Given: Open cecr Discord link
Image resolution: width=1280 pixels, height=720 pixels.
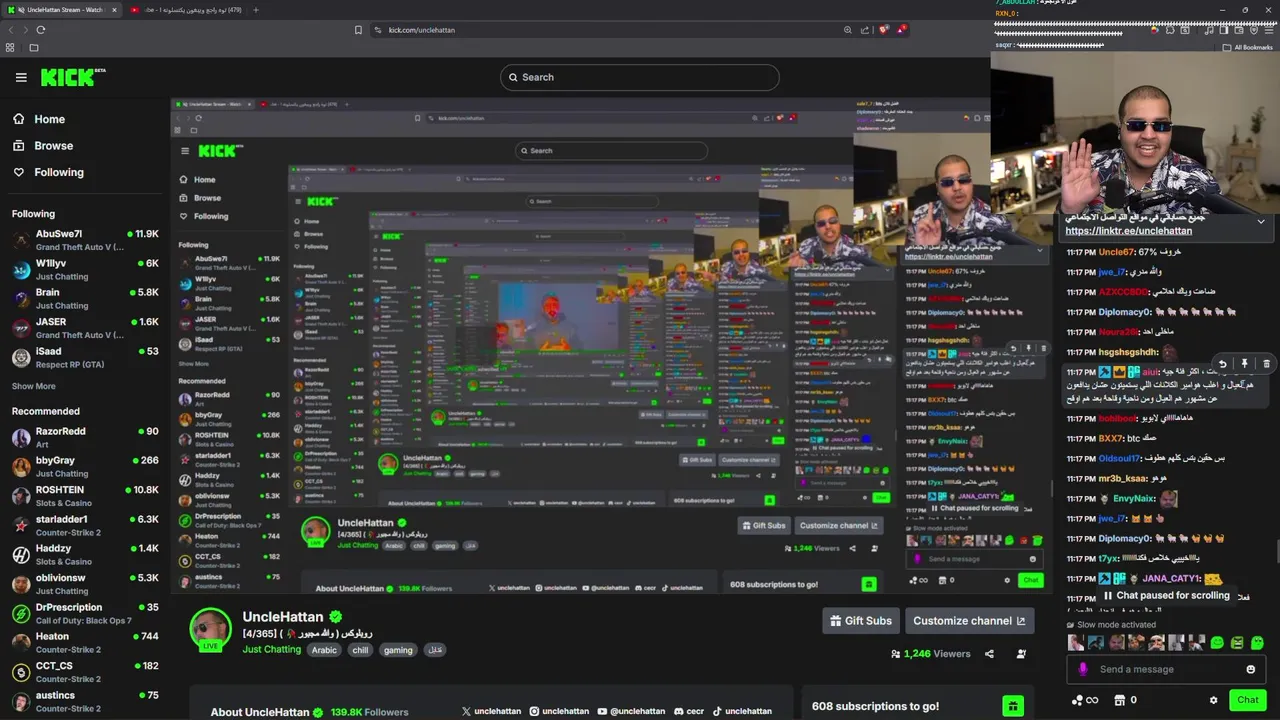Looking at the screenshot, I should click(689, 711).
